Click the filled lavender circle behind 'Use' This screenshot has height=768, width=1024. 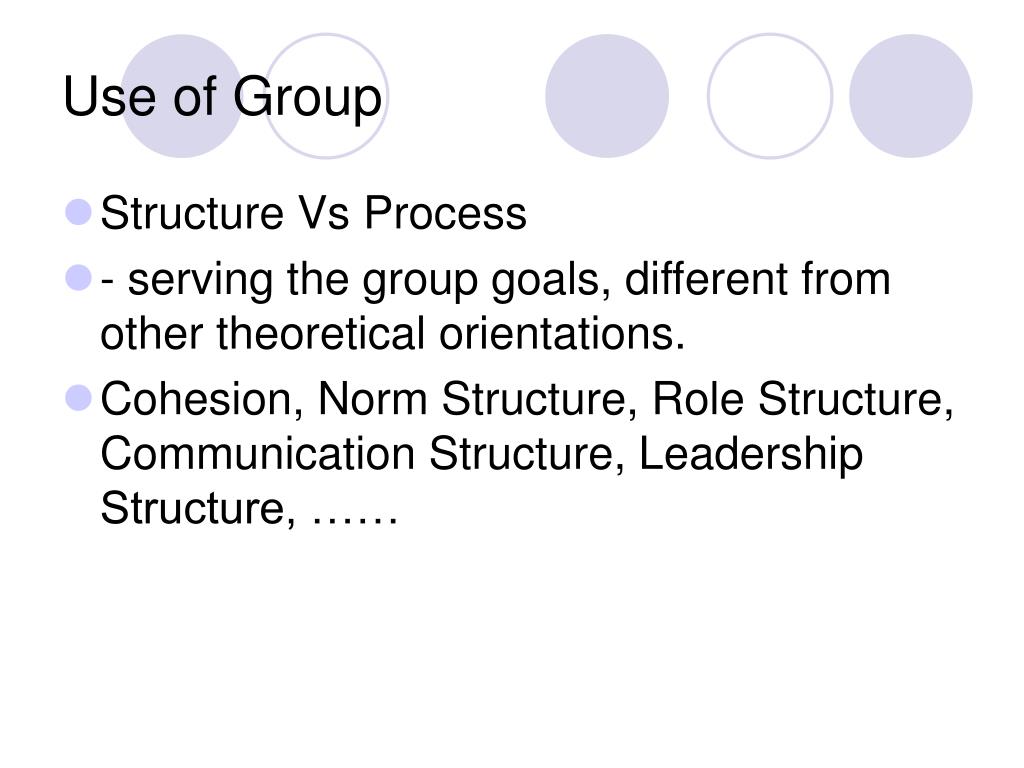[x=182, y=96]
